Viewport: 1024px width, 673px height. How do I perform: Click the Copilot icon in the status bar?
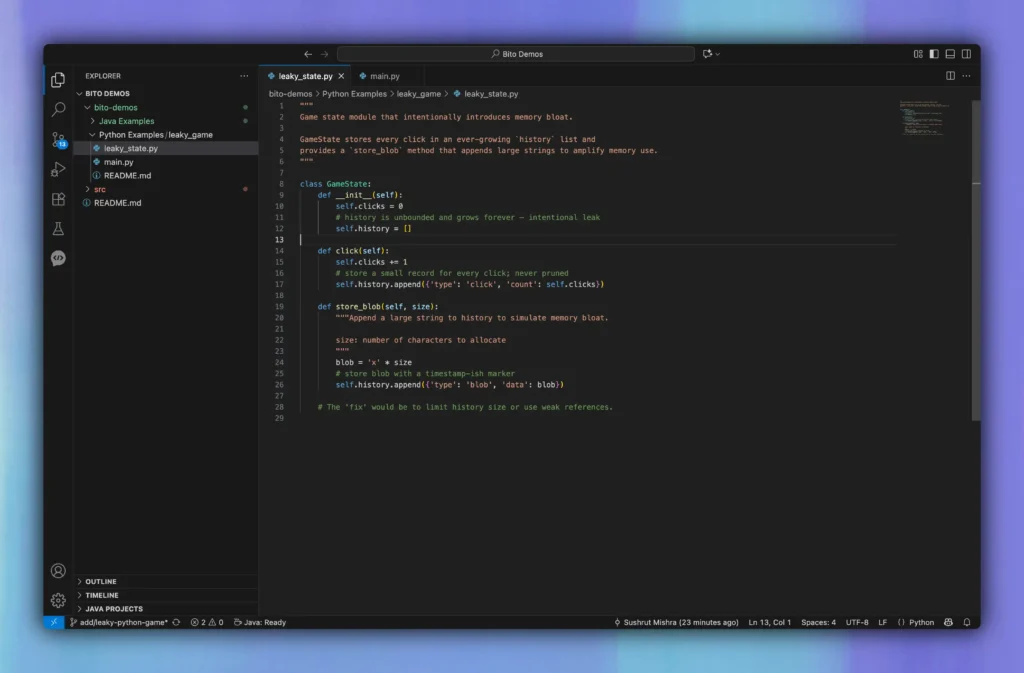pyautogui.click(x=947, y=622)
